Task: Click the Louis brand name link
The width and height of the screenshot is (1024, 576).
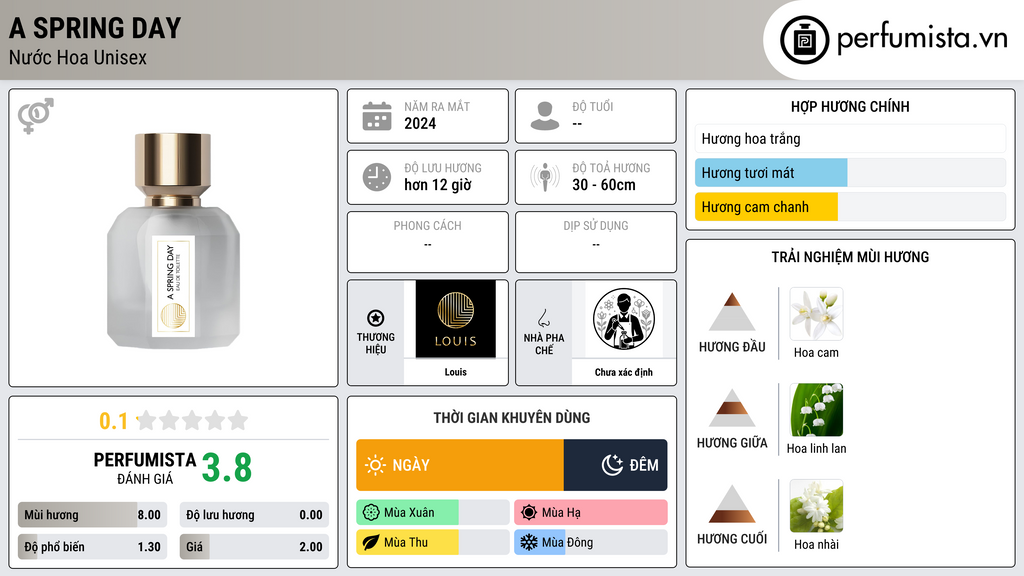Action: pyautogui.click(x=456, y=372)
